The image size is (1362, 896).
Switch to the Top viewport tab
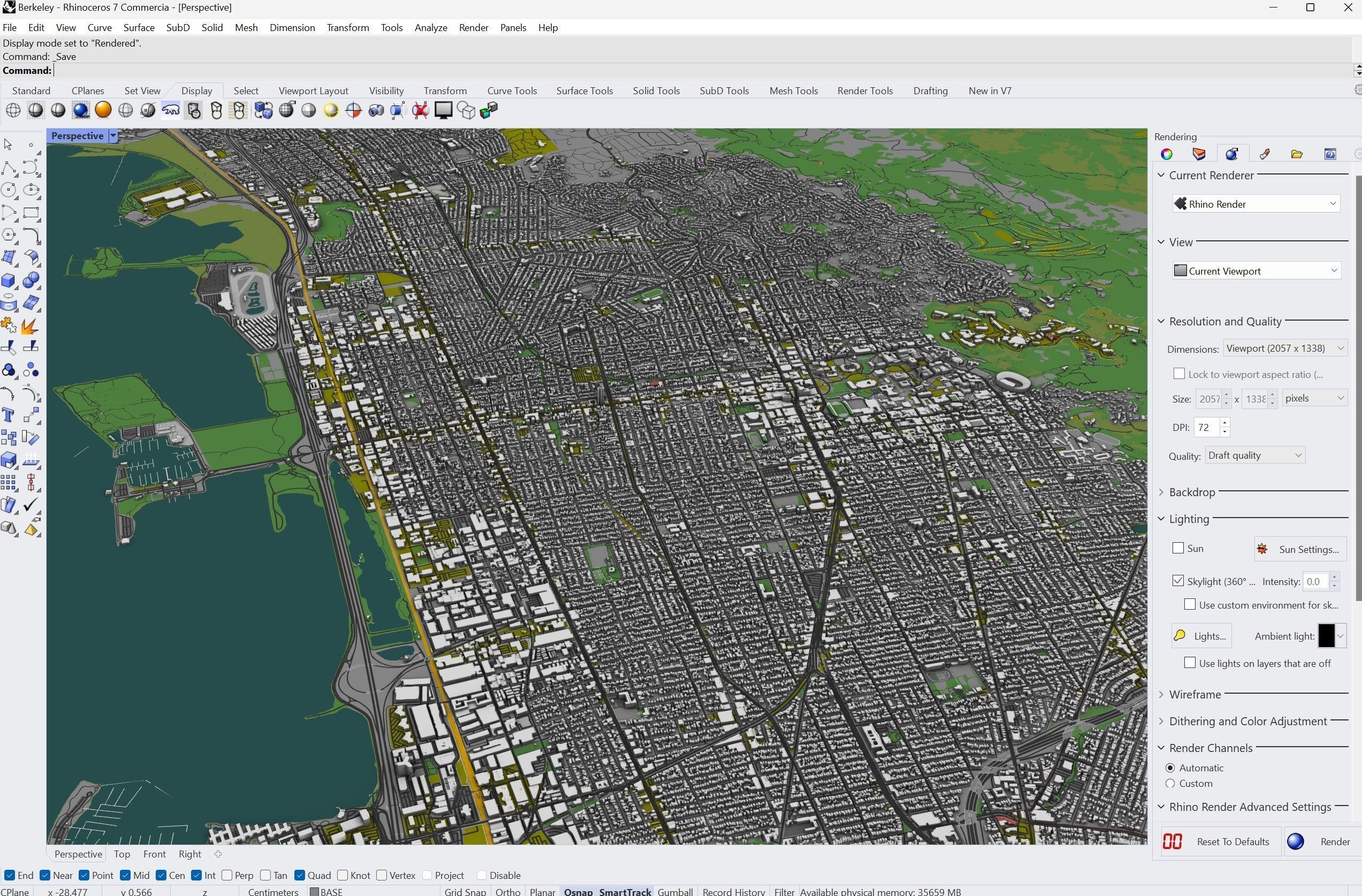(122, 854)
